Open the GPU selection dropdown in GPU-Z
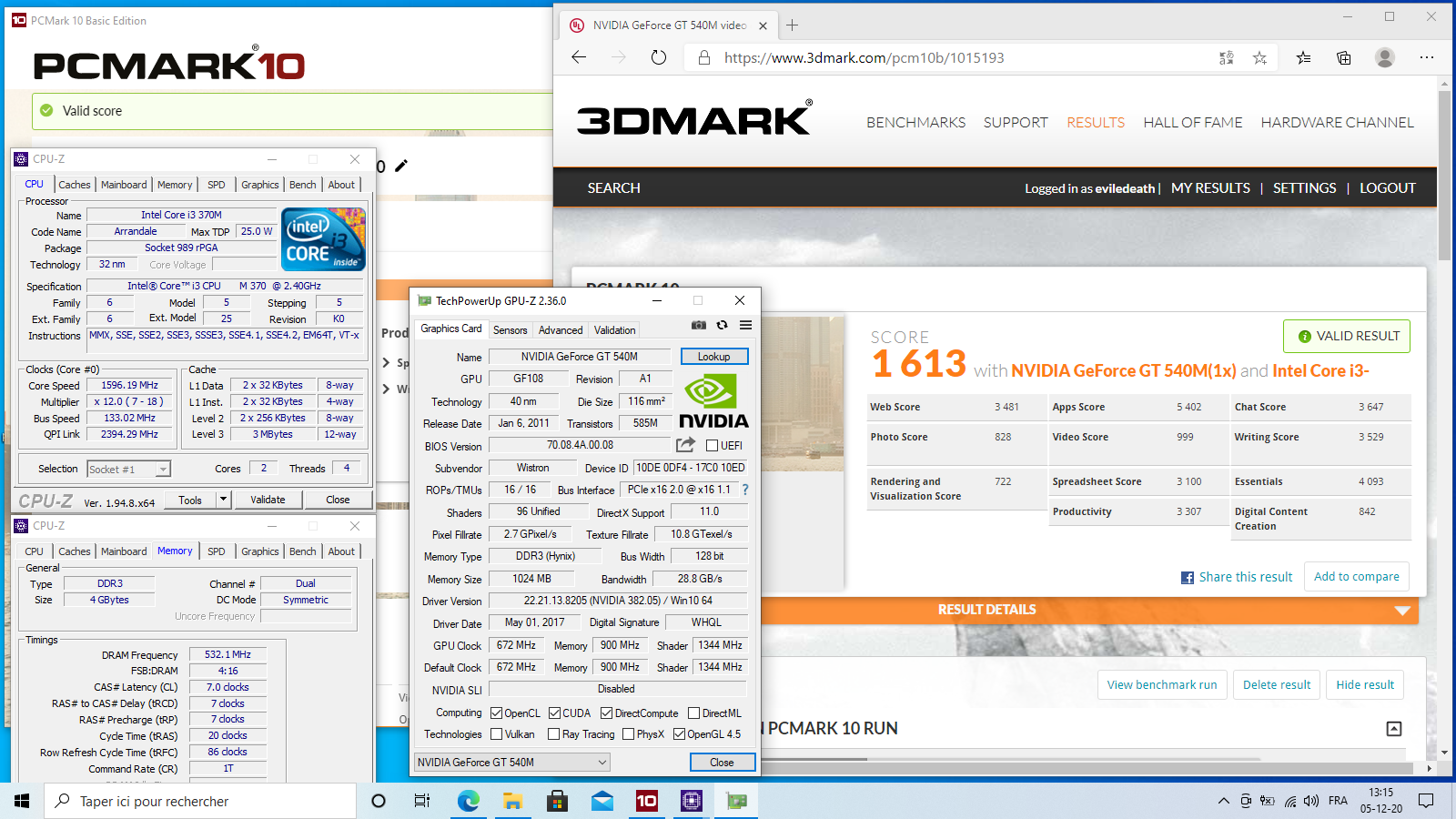Viewport: 1456px width, 819px height. [x=512, y=763]
